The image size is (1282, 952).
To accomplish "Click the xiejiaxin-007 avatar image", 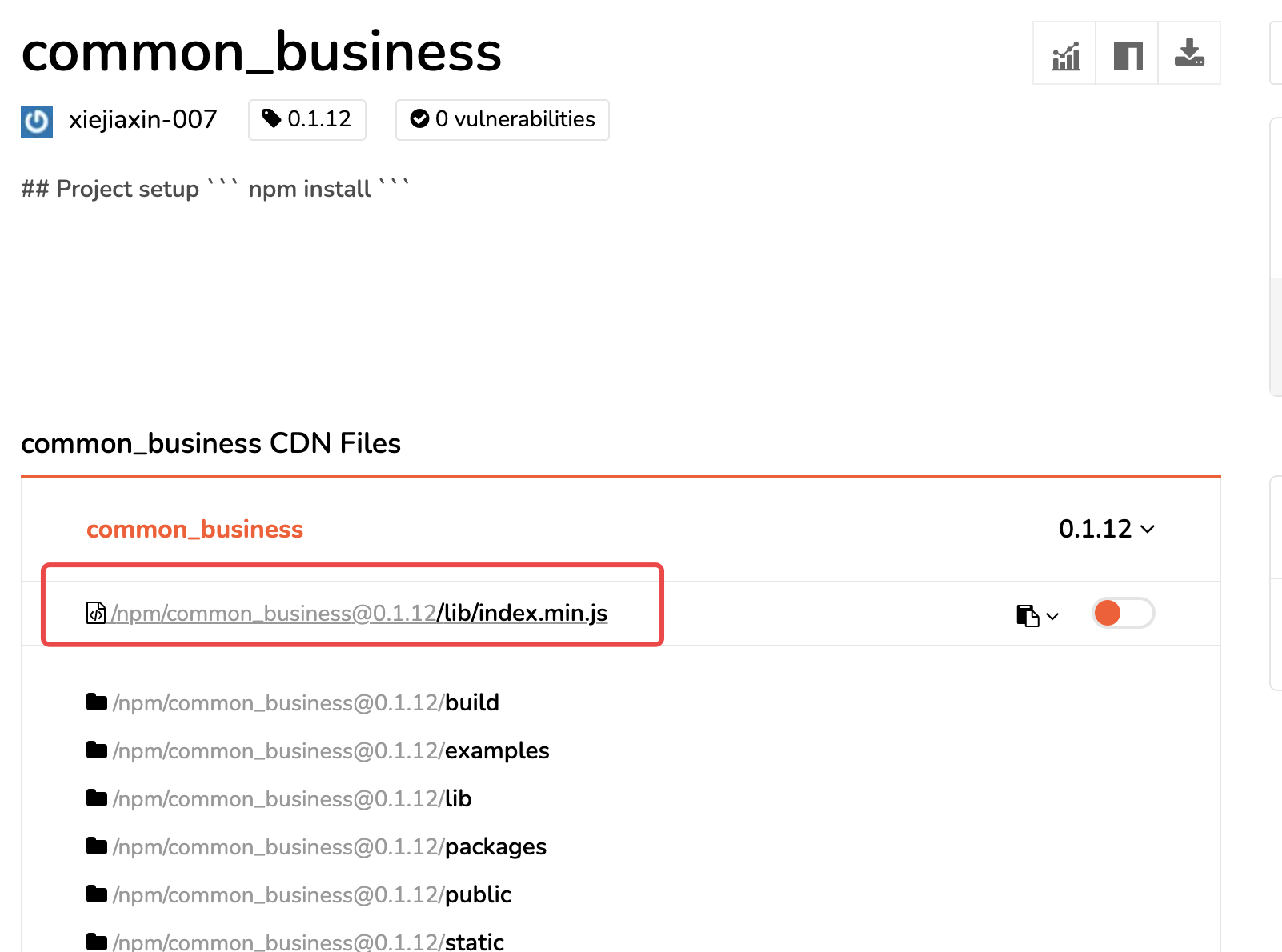I will (37, 121).
